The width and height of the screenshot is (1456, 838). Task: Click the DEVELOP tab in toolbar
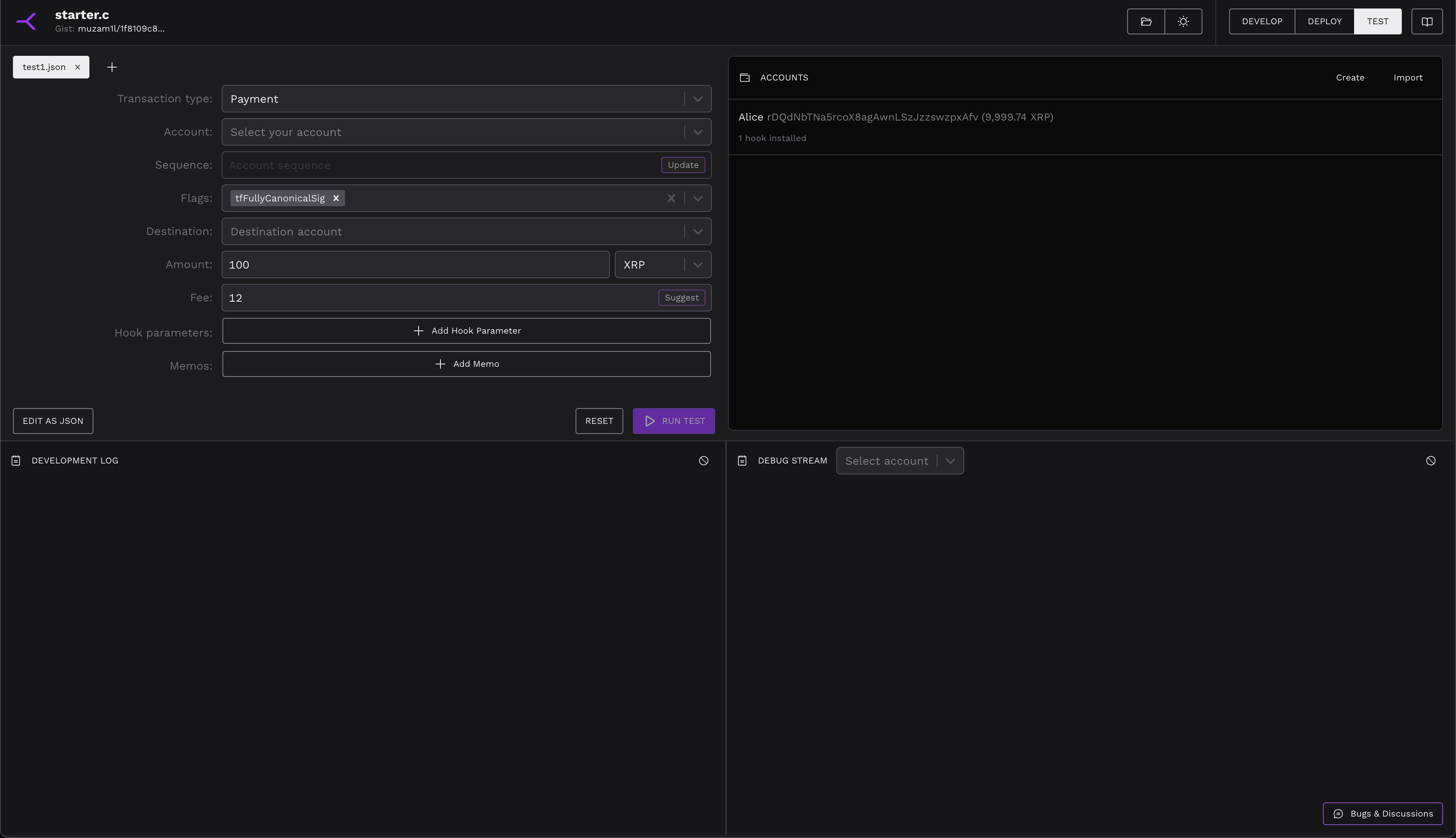pyautogui.click(x=1262, y=21)
